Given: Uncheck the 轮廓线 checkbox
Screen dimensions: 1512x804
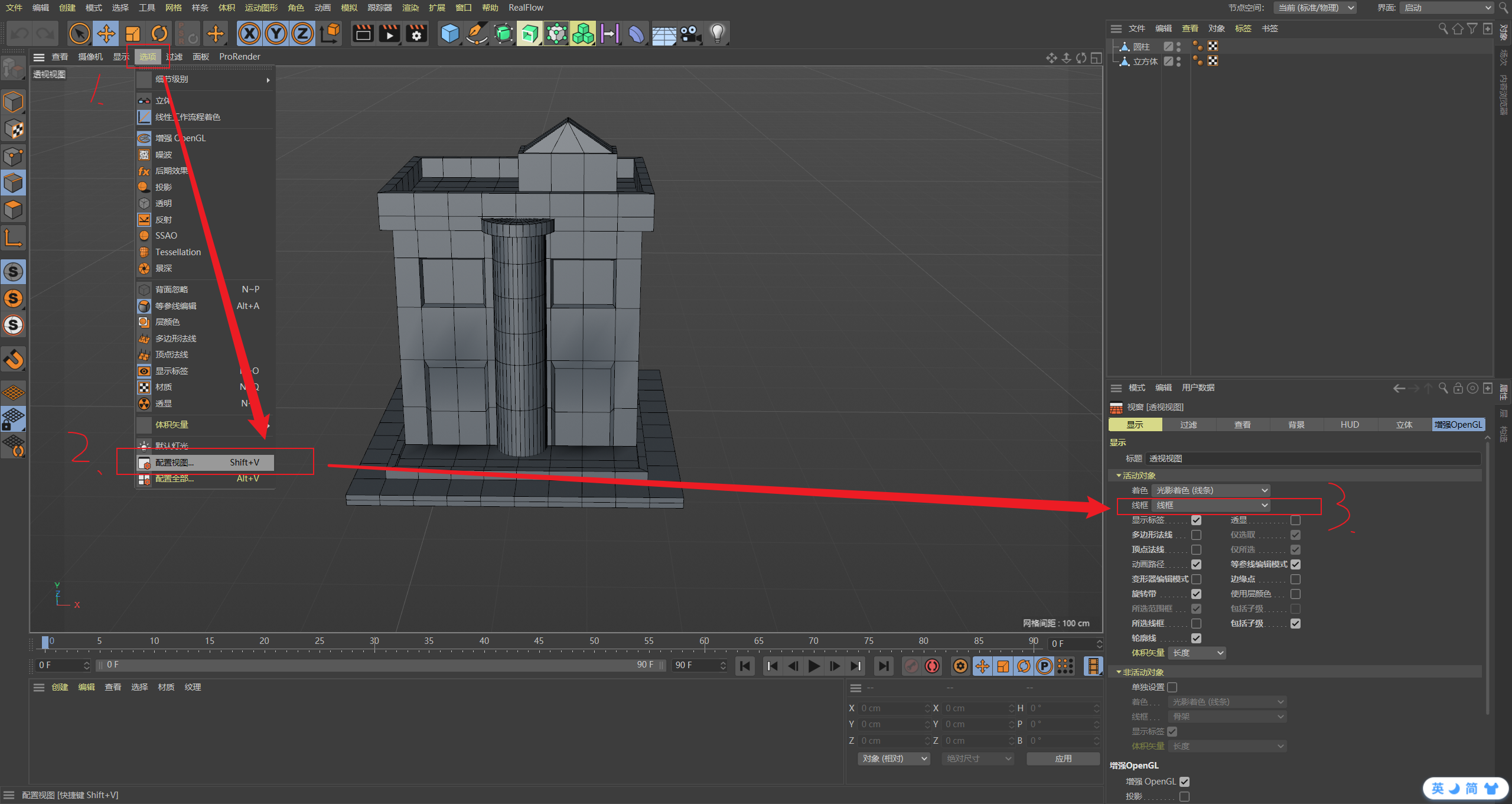Looking at the screenshot, I should tap(1196, 638).
